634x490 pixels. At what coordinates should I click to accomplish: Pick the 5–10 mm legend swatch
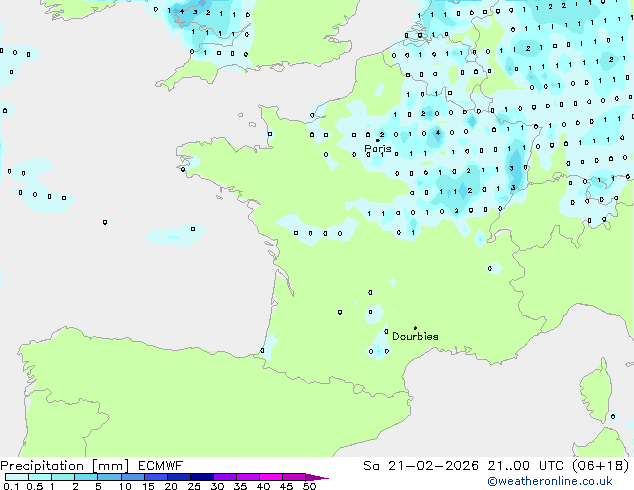109,477
